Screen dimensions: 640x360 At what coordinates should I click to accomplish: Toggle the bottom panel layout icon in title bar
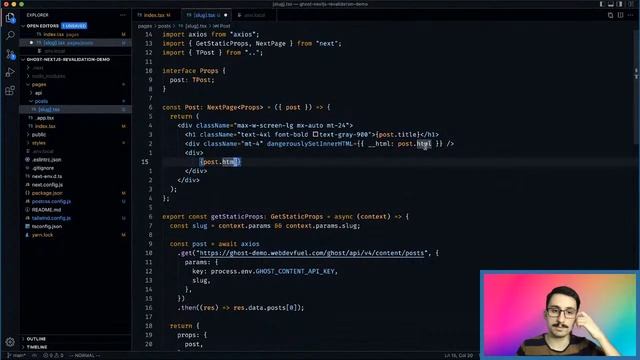coord(611,4)
